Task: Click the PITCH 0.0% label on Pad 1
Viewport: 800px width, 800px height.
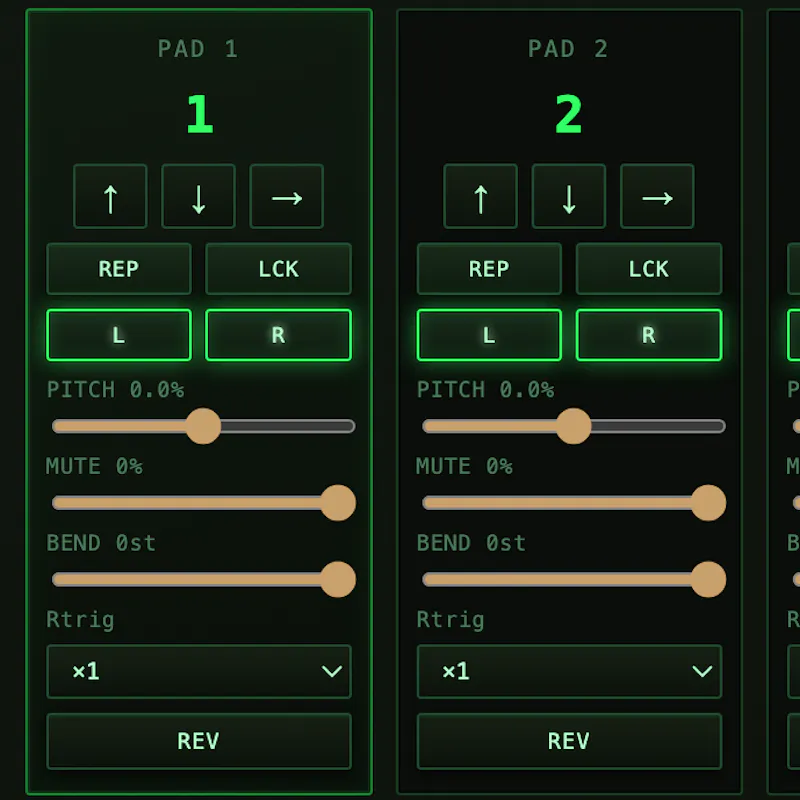Action: 115,390
